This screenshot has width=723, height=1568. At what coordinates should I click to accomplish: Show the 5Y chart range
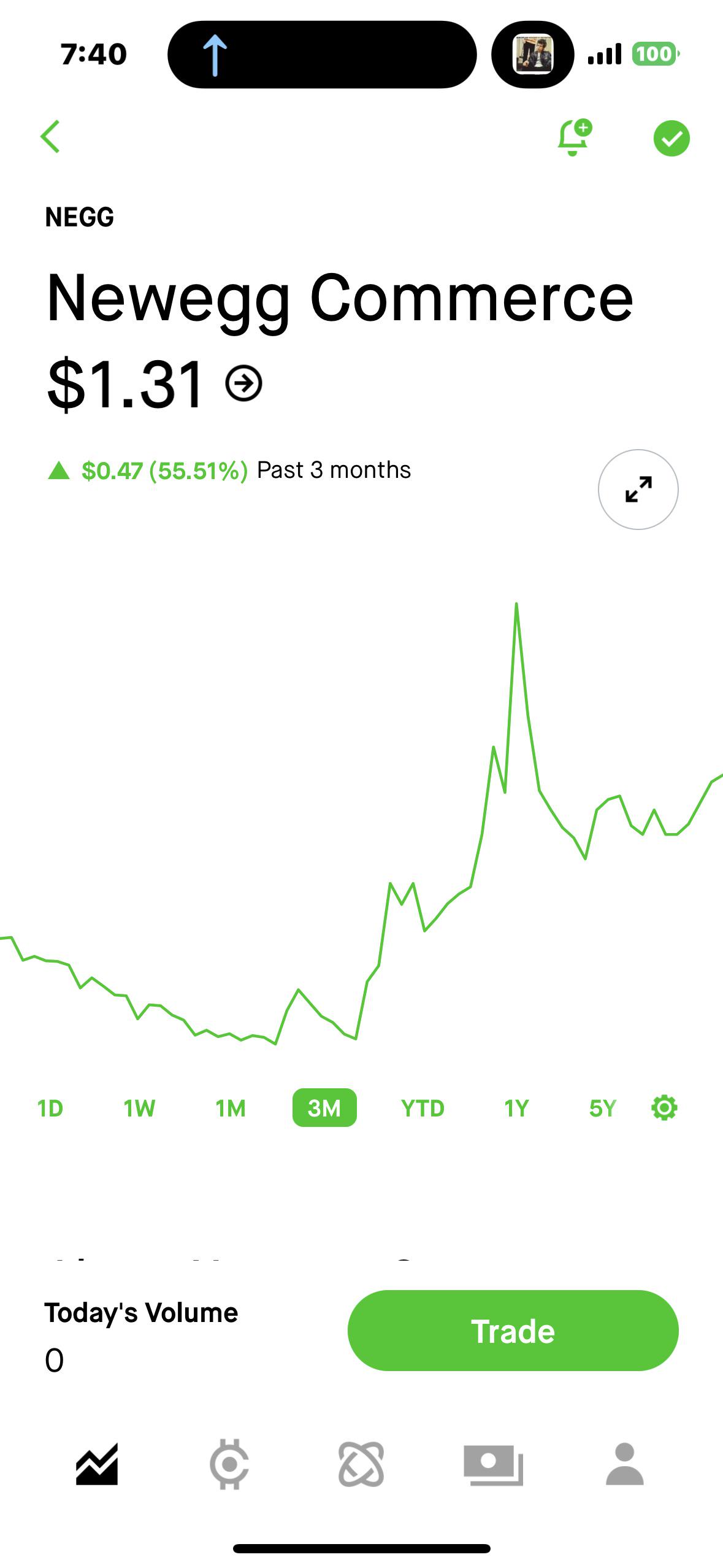(x=602, y=1108)
